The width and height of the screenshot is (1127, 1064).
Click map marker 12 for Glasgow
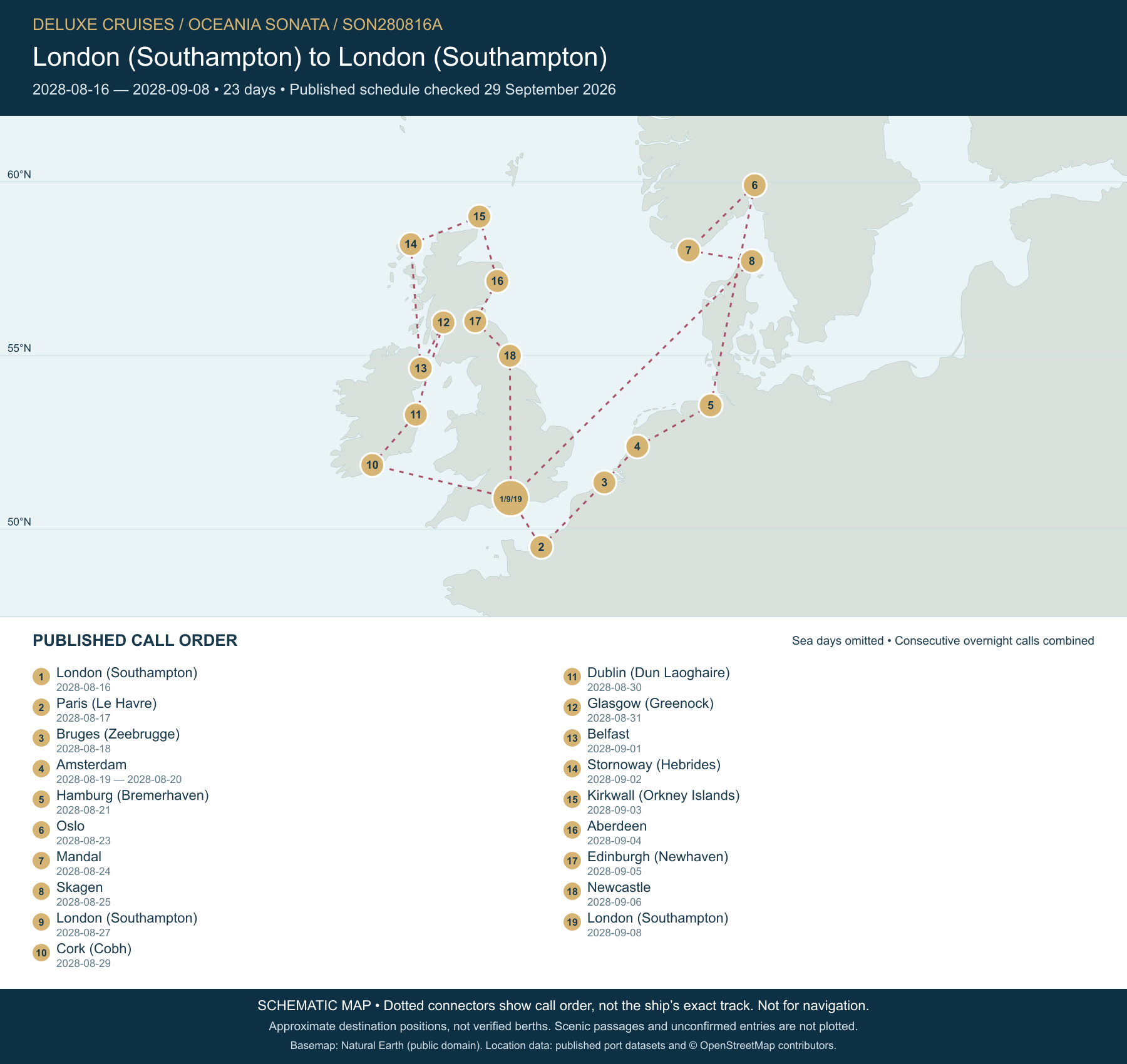(443, 323)
